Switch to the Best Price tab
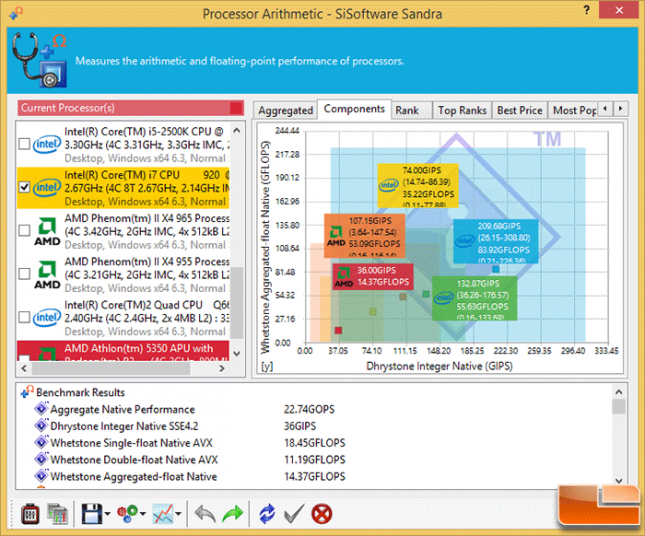 pyautogui.click(x=520, y=110)
